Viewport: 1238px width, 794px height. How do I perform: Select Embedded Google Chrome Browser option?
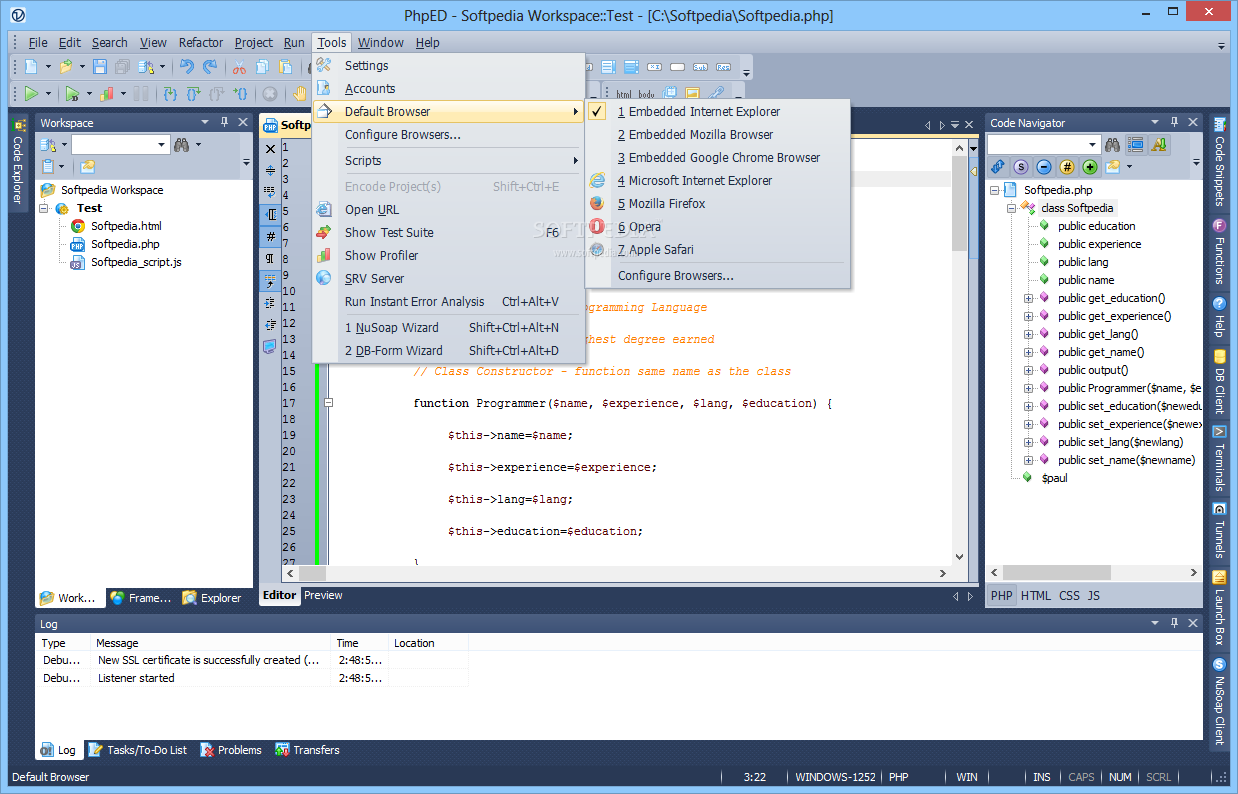(717, 158)
